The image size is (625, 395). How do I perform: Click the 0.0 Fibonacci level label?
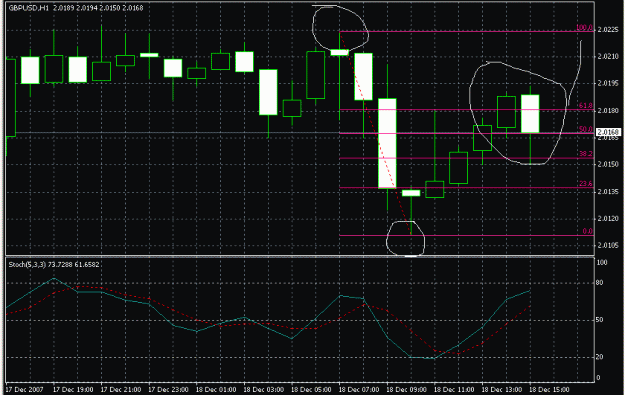pyautogui.click(x=587, y=231)
